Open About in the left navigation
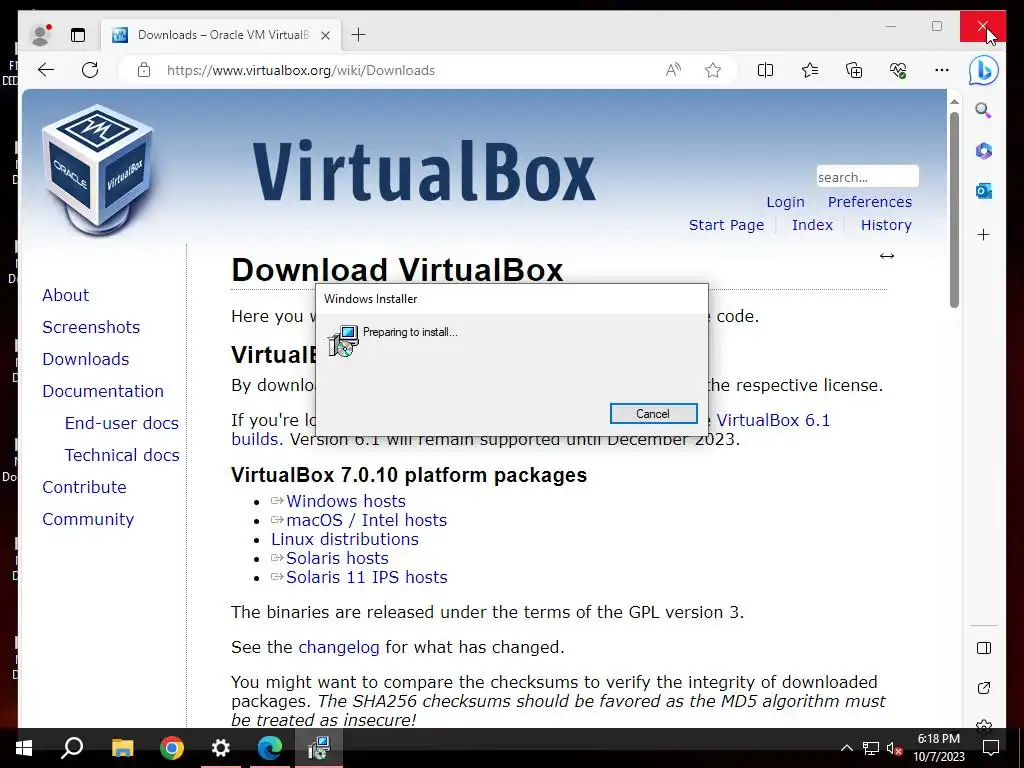 pos(65,295)
